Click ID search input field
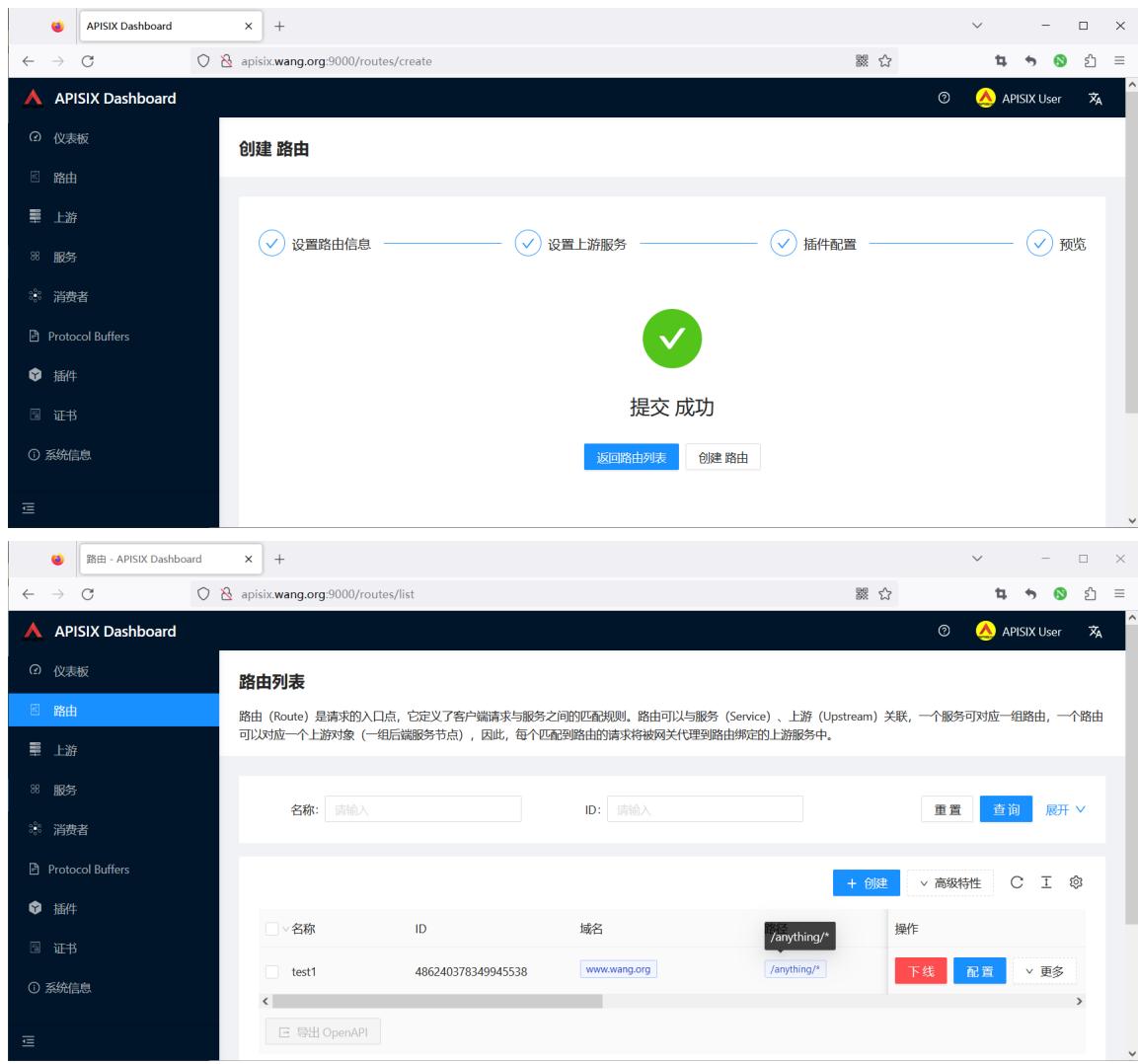 pos(705,809)
